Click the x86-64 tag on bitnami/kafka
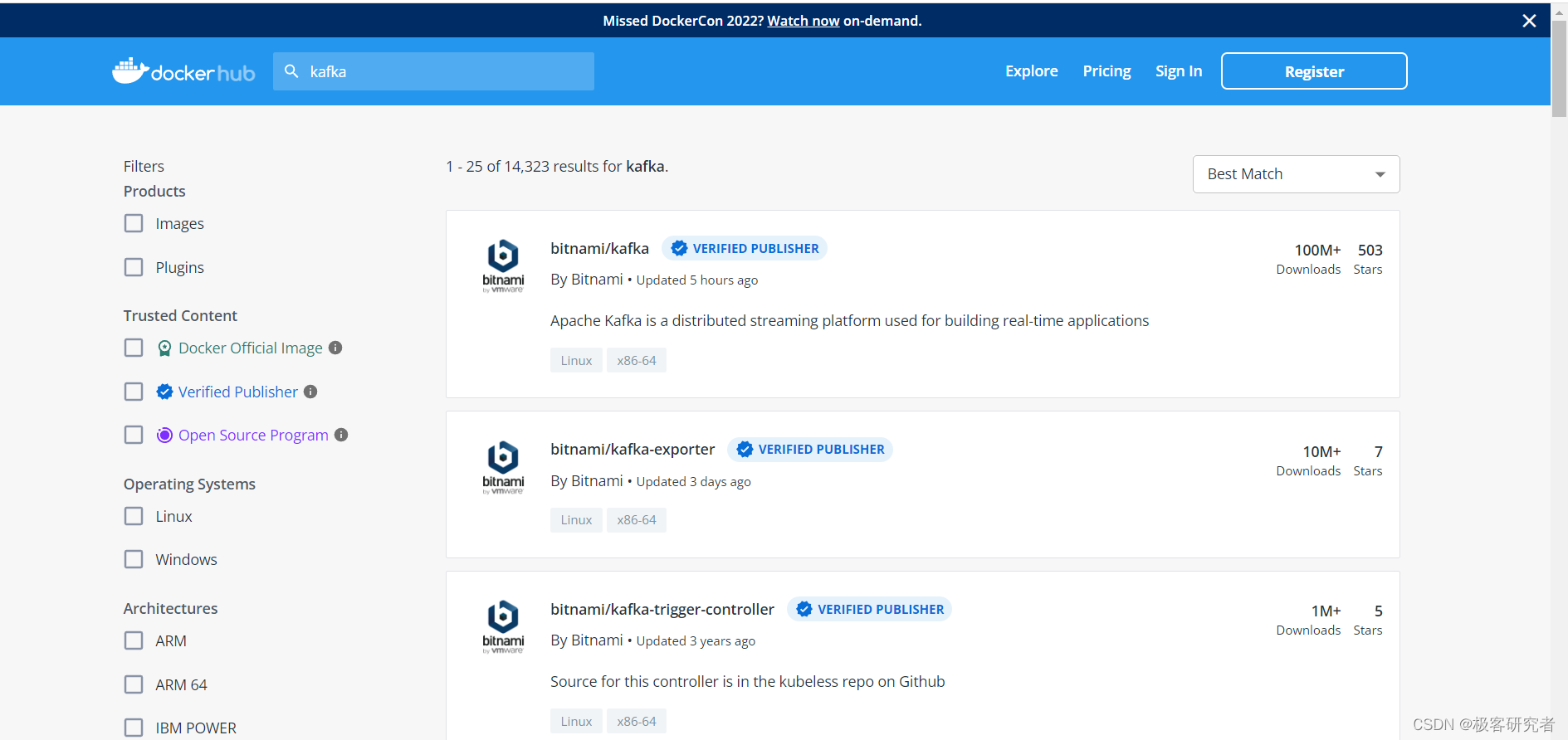1568x740 pixels. [637, 360]
